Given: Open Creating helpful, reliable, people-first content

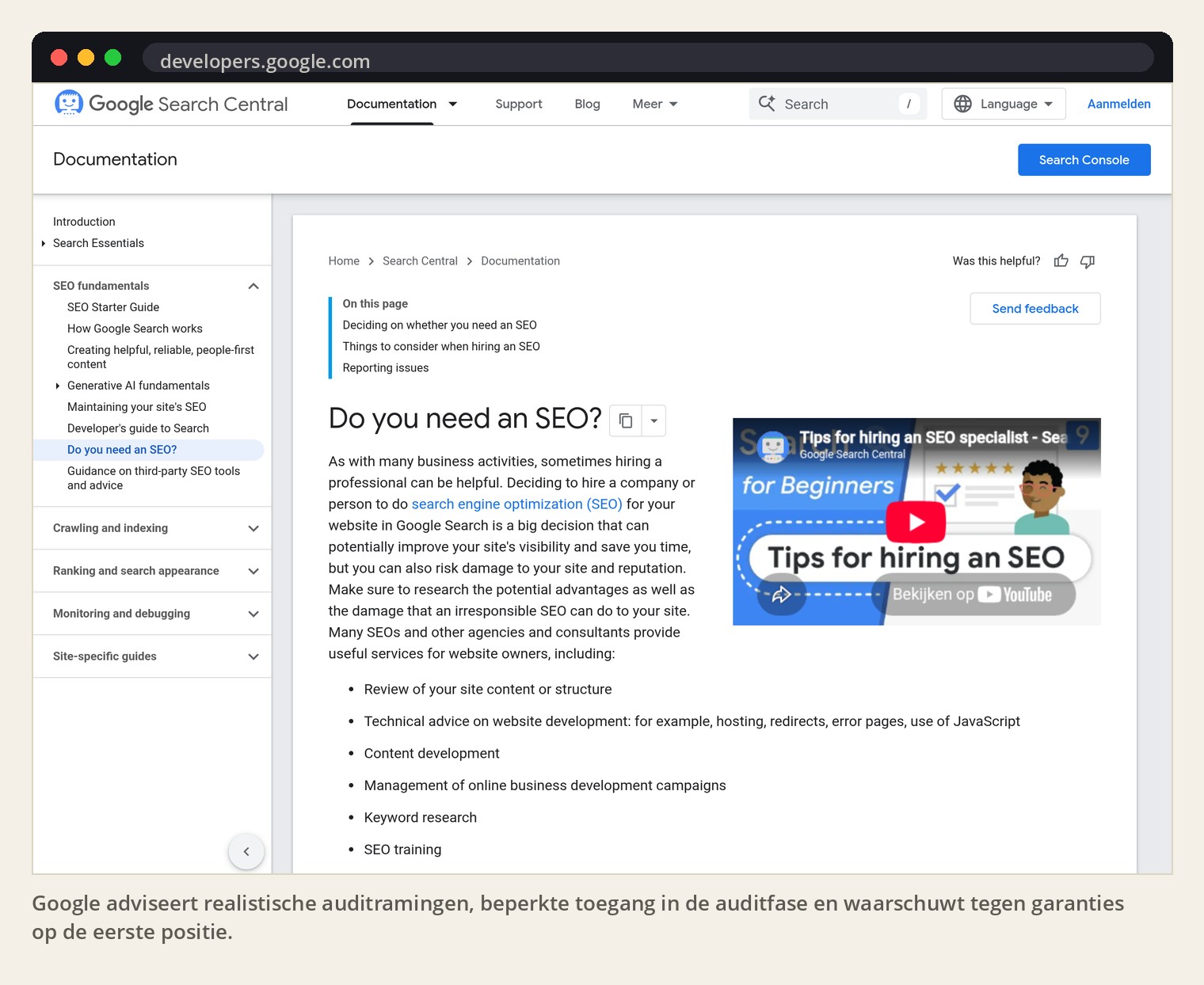Looking at the screenshot, I should pos(161,357).
